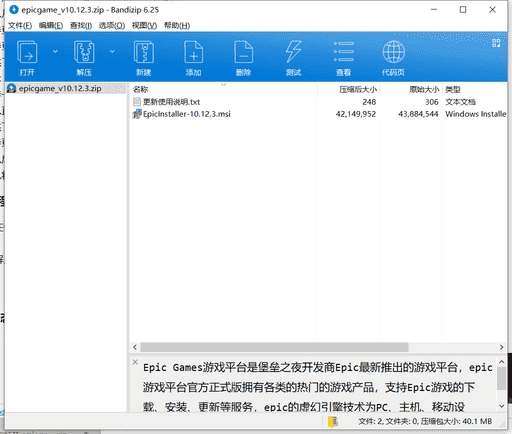Screen dimensions: 512x434
Task: Minimize the Bandizip window
Action: click(434, 10)
